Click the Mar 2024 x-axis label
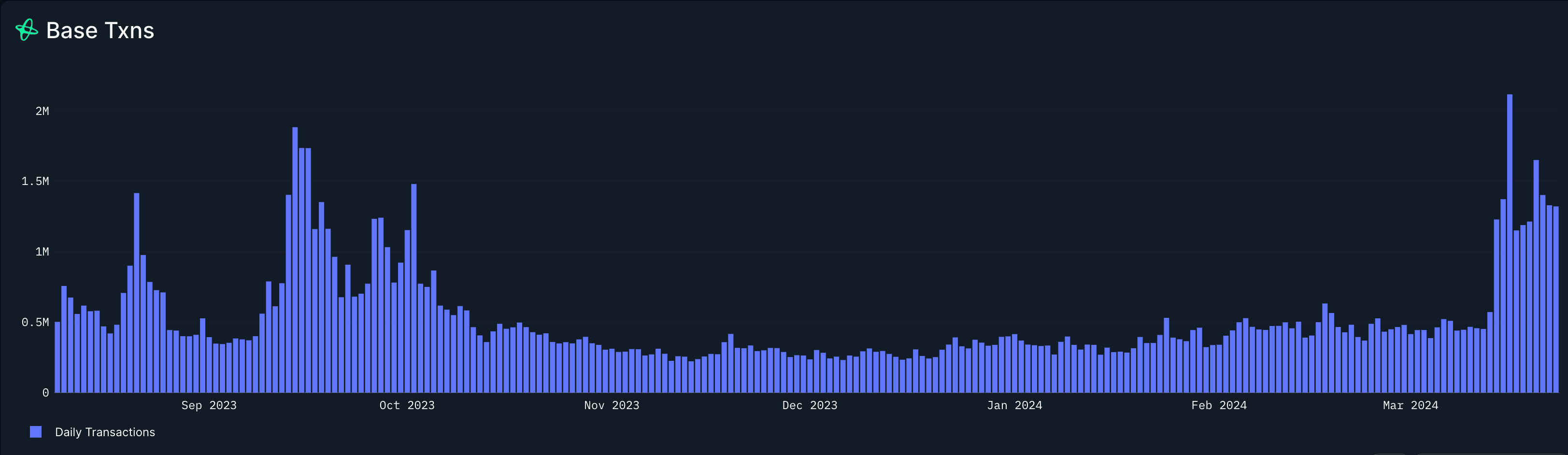The image size is (1568, 455). (1411, 405)
